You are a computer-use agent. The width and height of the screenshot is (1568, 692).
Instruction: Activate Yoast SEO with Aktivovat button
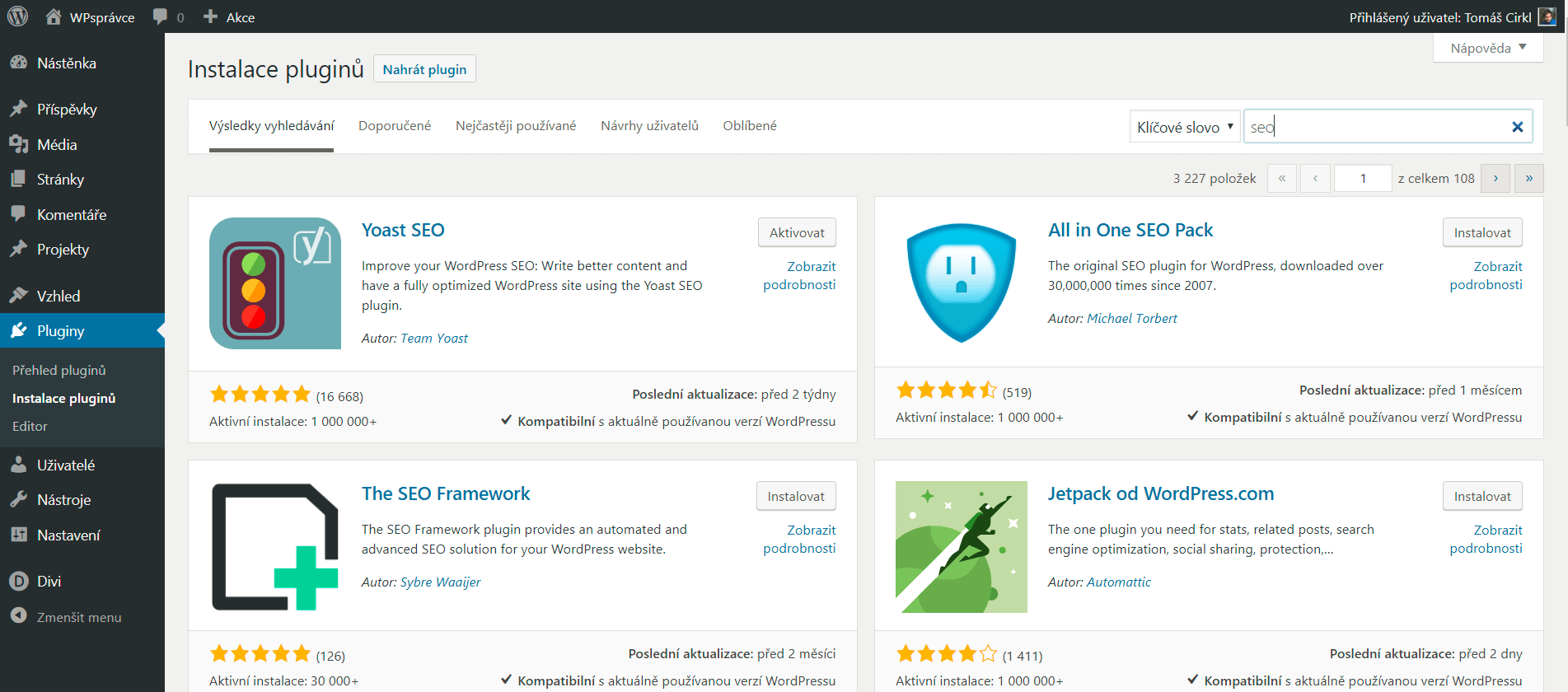(x=797, y=232)
